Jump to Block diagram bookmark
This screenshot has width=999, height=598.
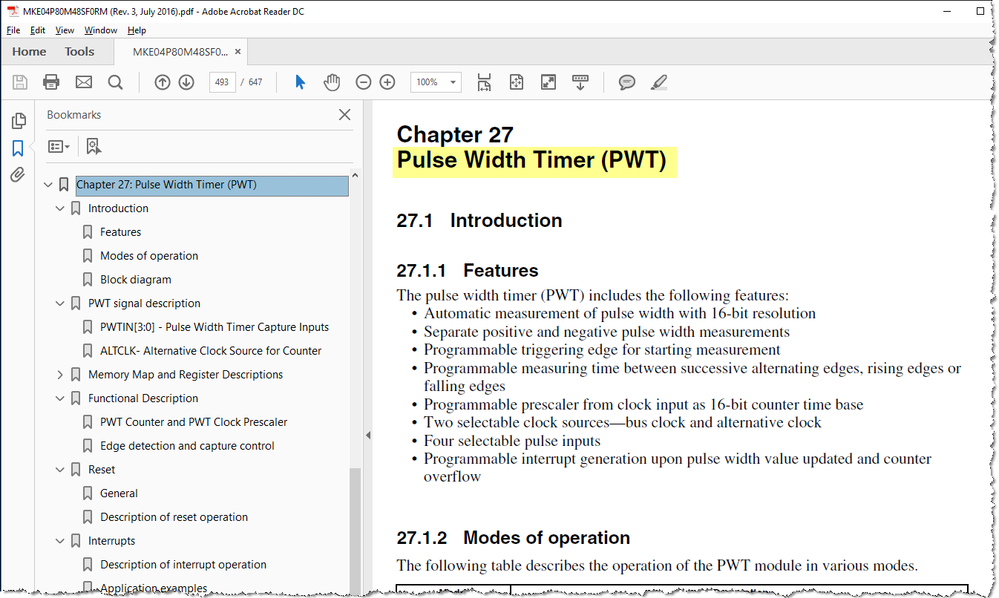tap(136, 280)
